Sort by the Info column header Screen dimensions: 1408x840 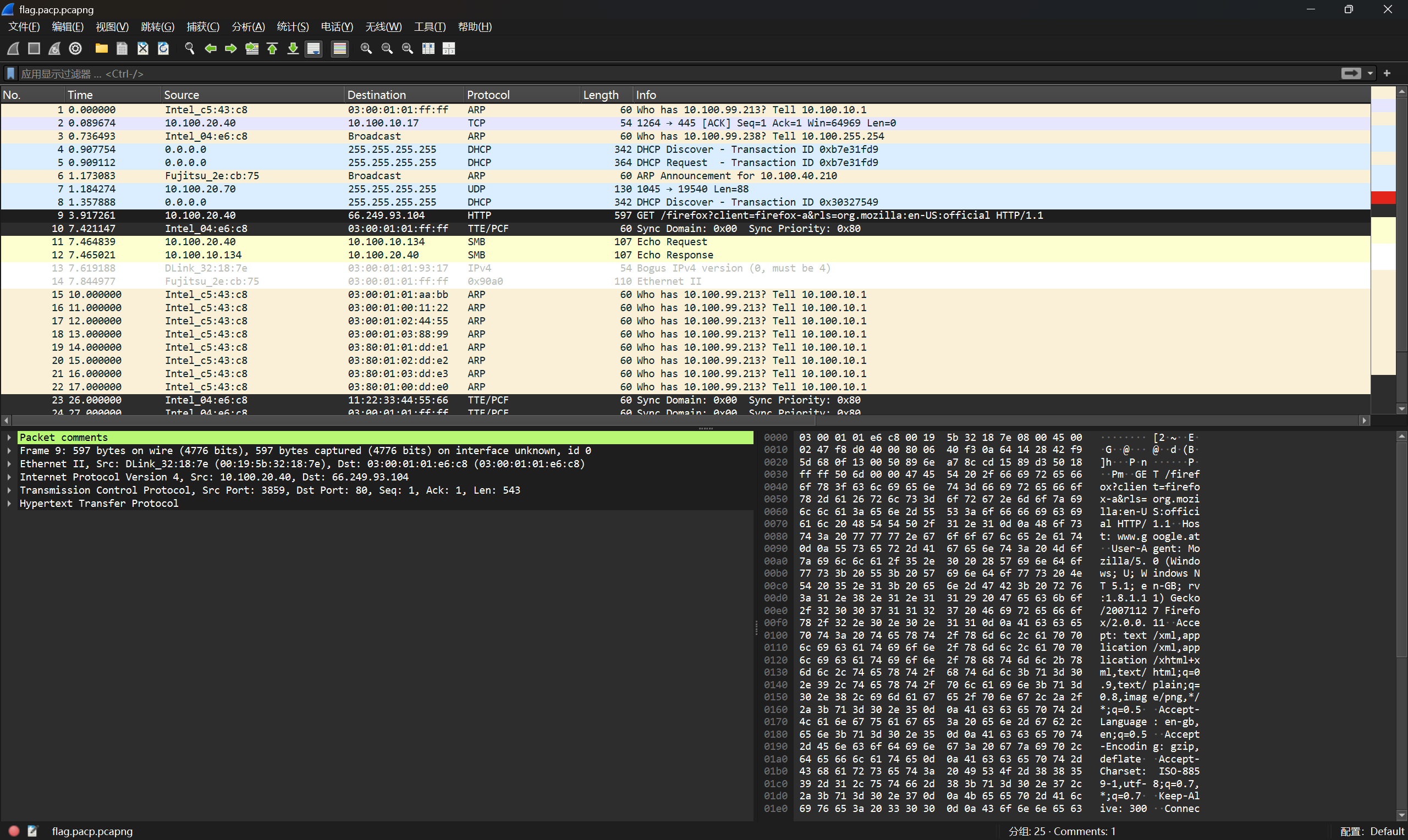click(1002, 95)
